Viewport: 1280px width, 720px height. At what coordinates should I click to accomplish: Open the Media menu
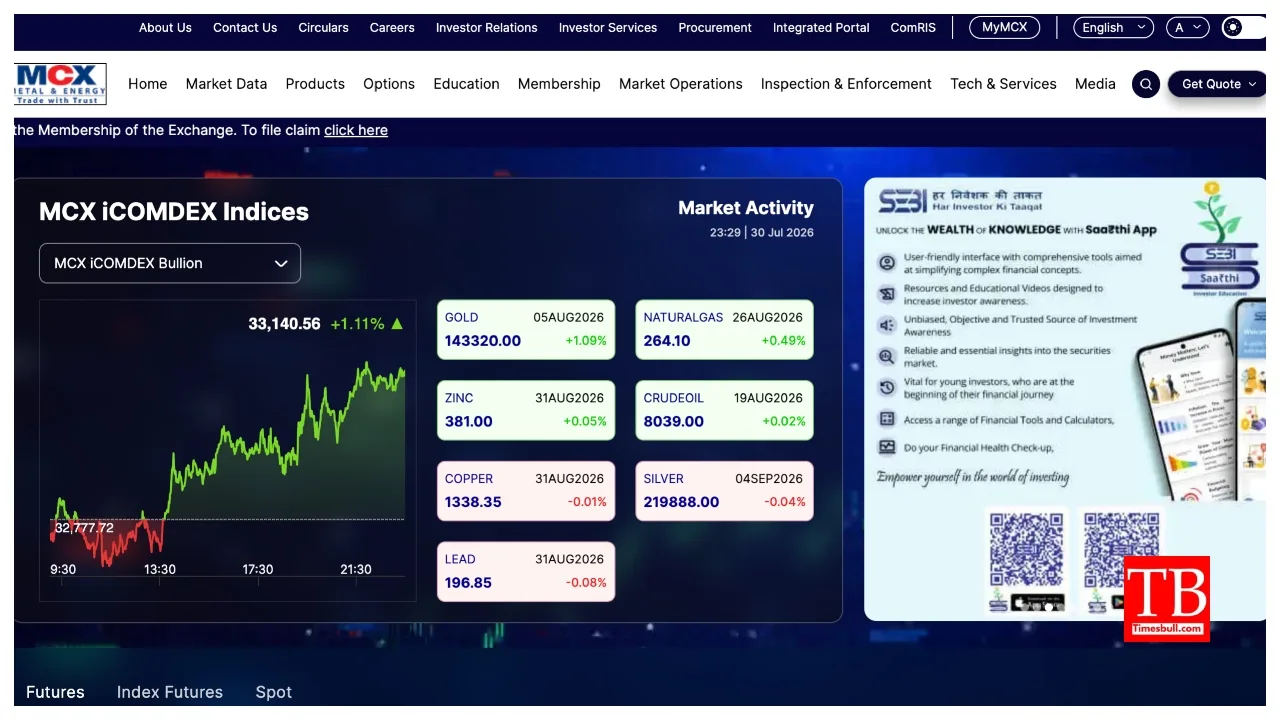[1095, 84]
